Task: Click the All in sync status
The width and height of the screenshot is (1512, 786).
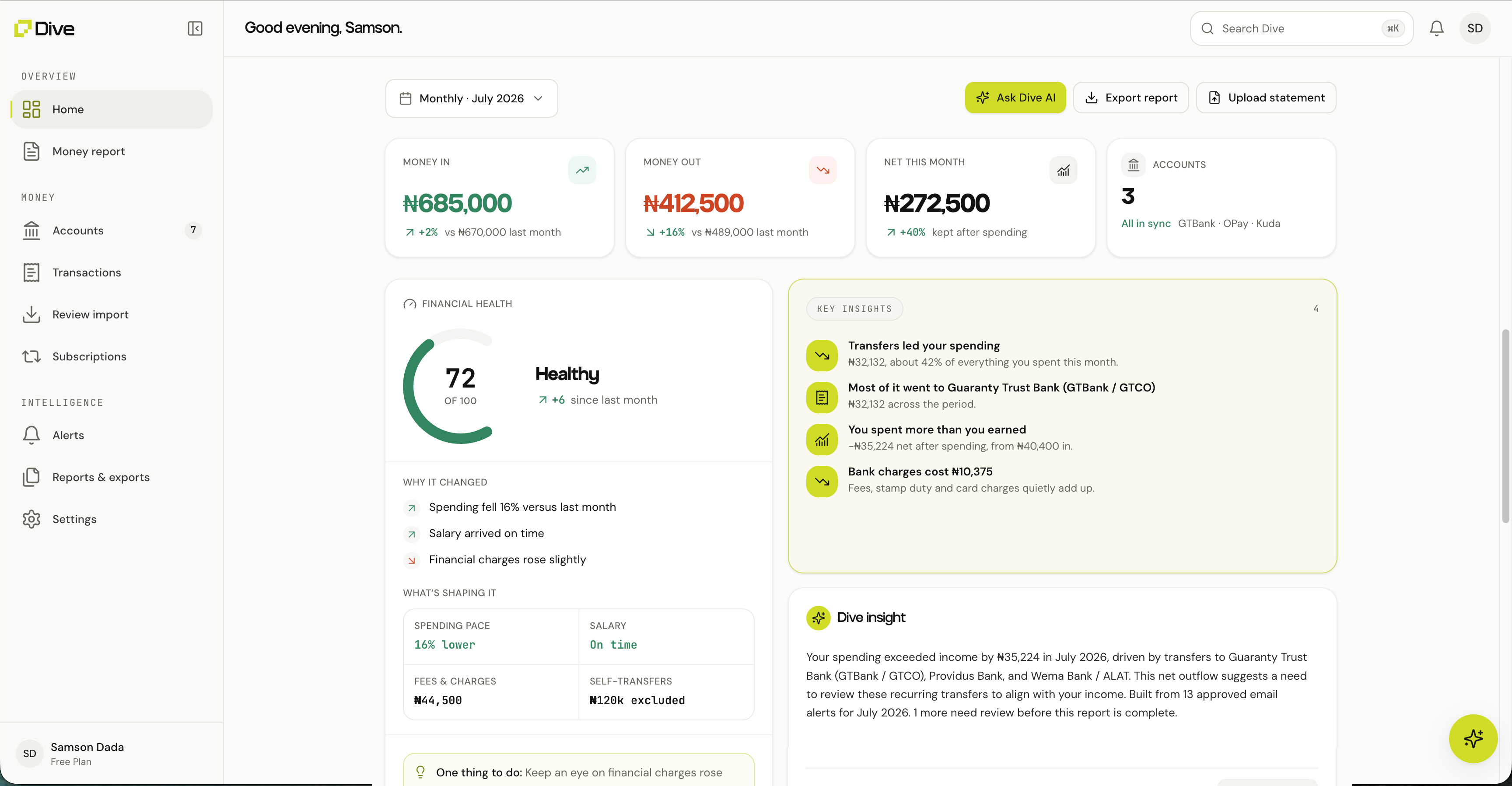Action: coord(1146,224)
